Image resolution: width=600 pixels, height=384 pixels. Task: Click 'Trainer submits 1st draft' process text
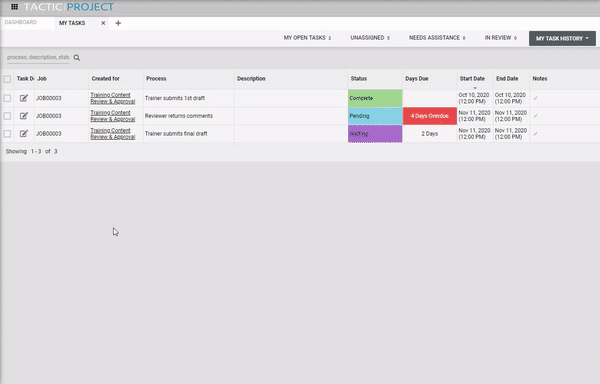[175, 98]
